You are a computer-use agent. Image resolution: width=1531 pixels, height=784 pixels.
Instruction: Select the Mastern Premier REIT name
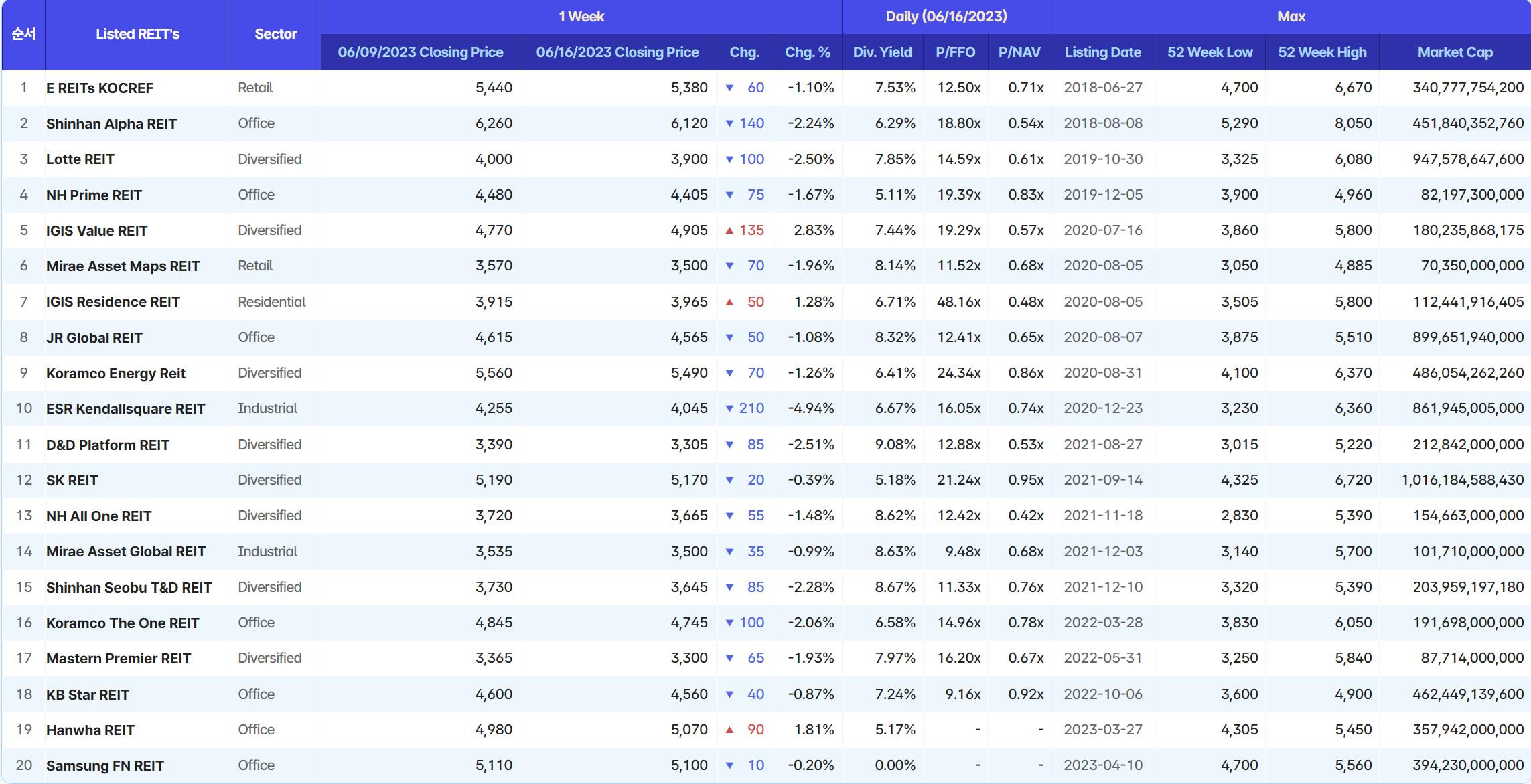point(119,659)
